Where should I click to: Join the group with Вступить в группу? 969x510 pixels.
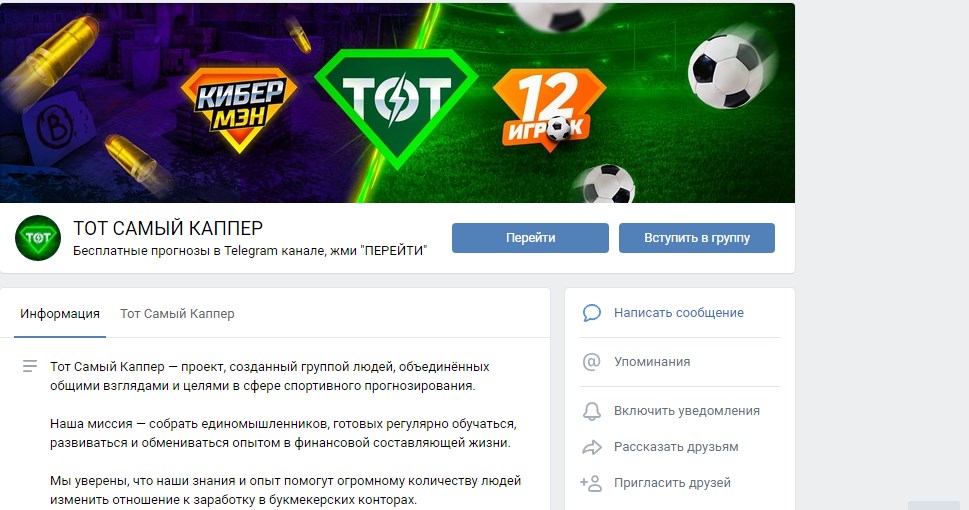click(x=697, y=238)
